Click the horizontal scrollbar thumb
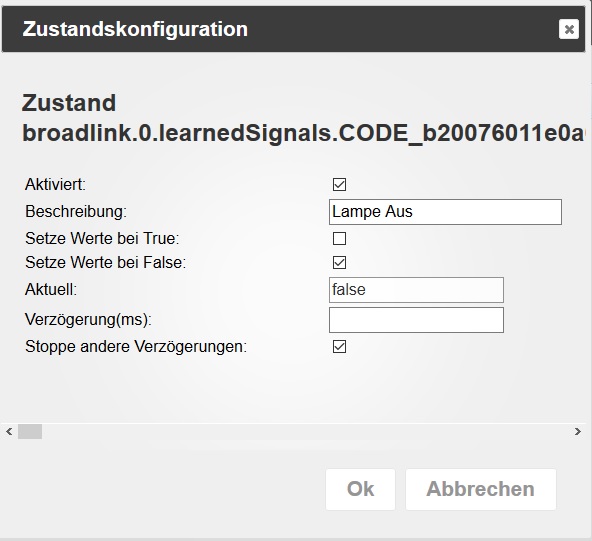Screen dimensions: 592x541 tap(30, 431)
